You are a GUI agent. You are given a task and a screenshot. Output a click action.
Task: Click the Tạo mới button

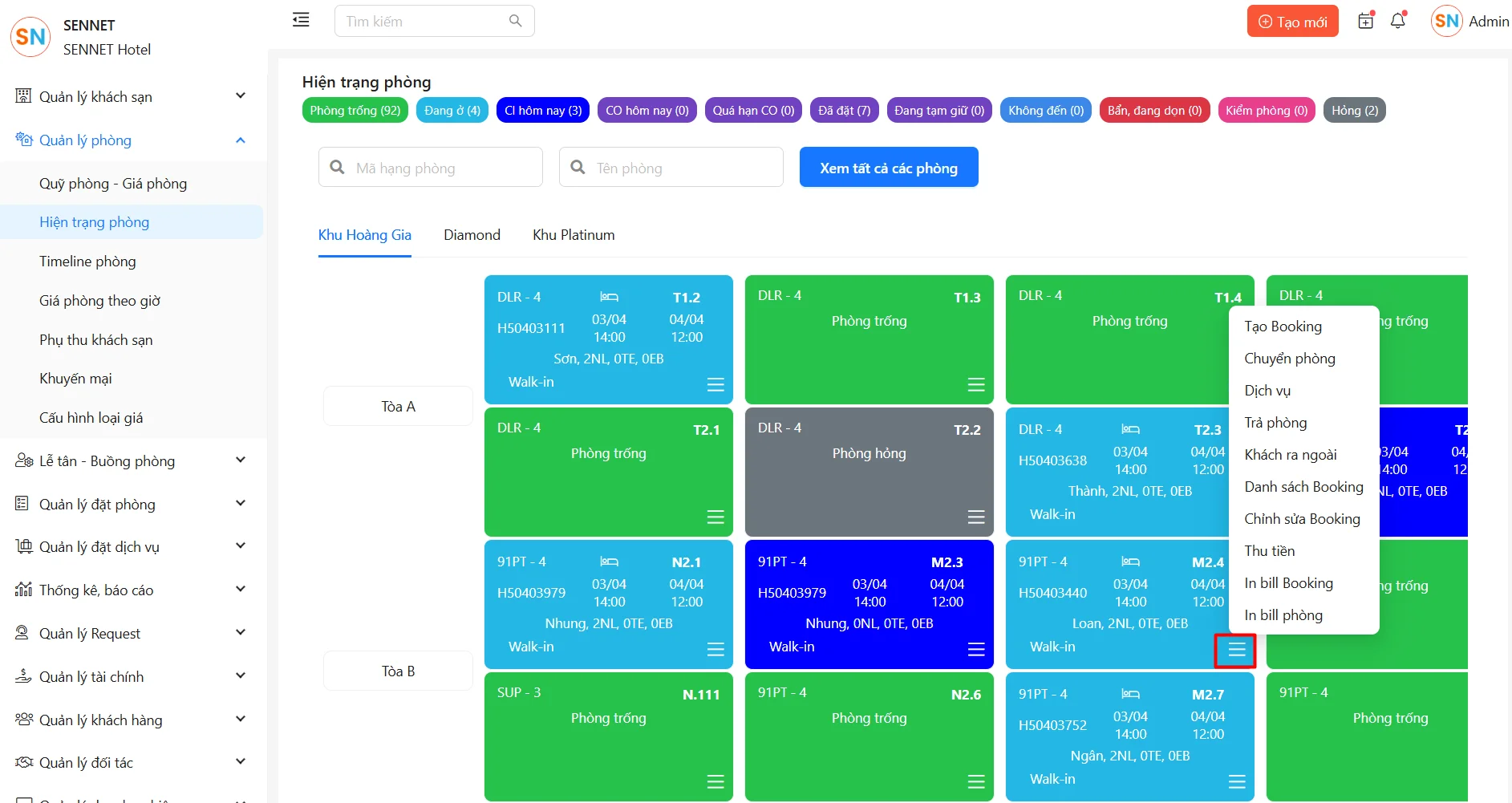1292,22
